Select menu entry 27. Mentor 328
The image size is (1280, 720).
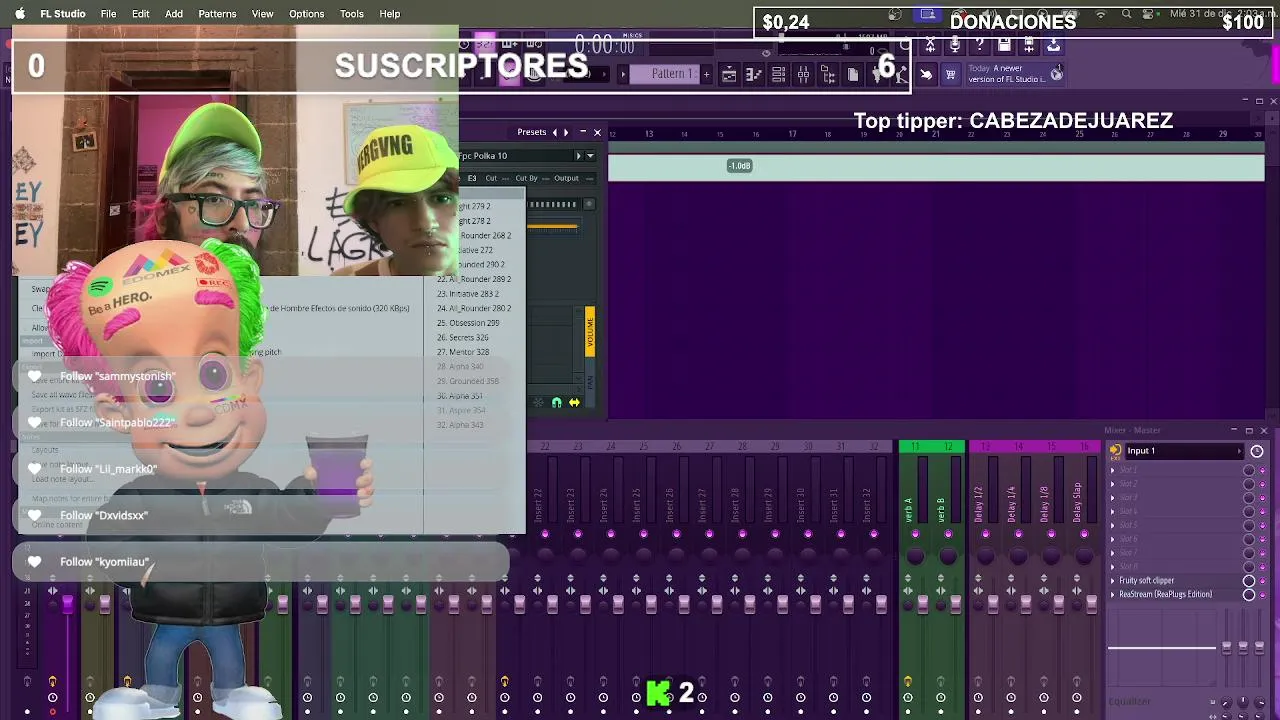[x=463, y=352]
